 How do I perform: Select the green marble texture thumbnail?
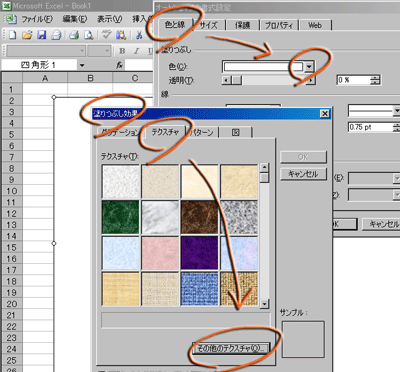click(121, 217)
